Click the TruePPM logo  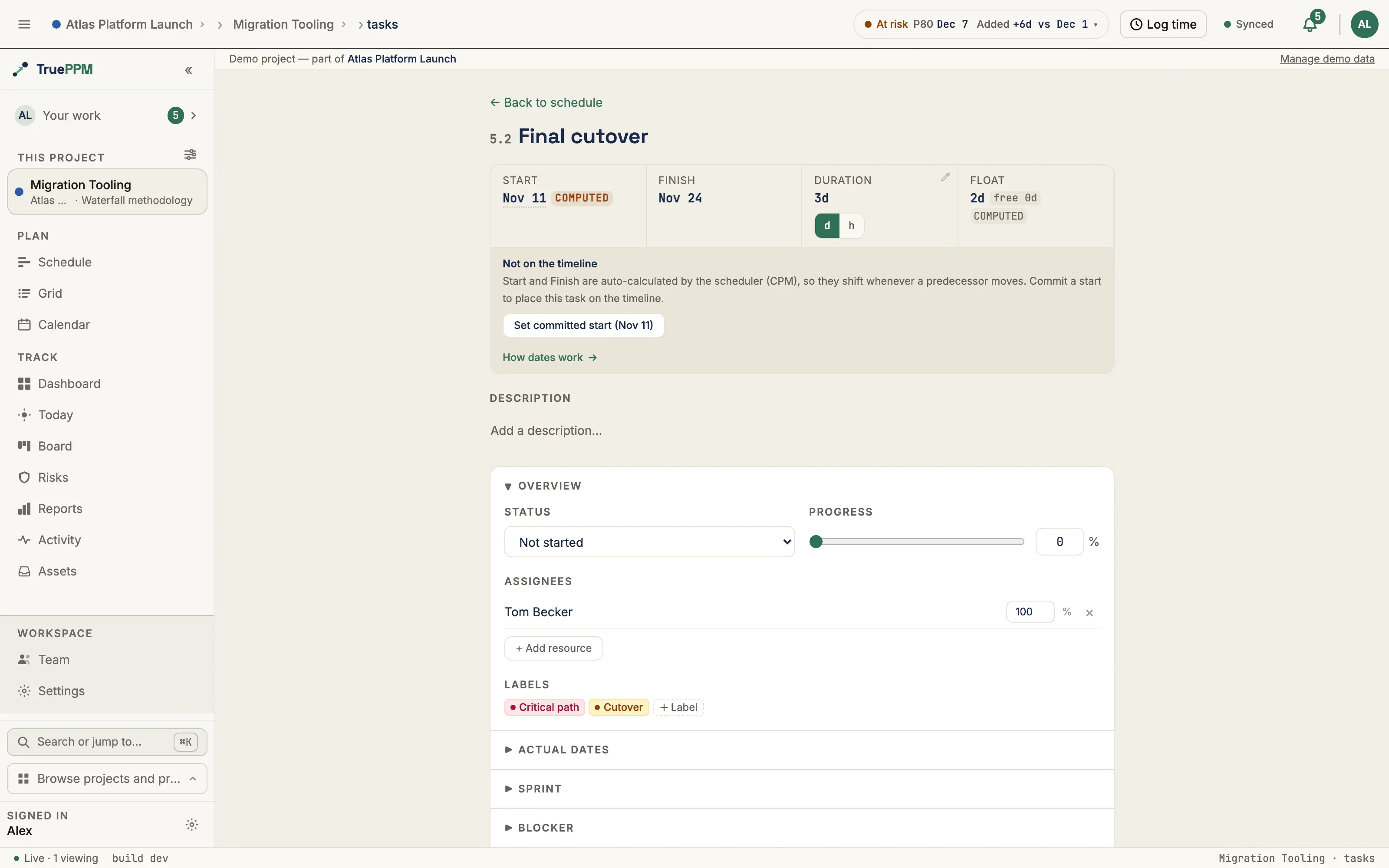(53, 69)
